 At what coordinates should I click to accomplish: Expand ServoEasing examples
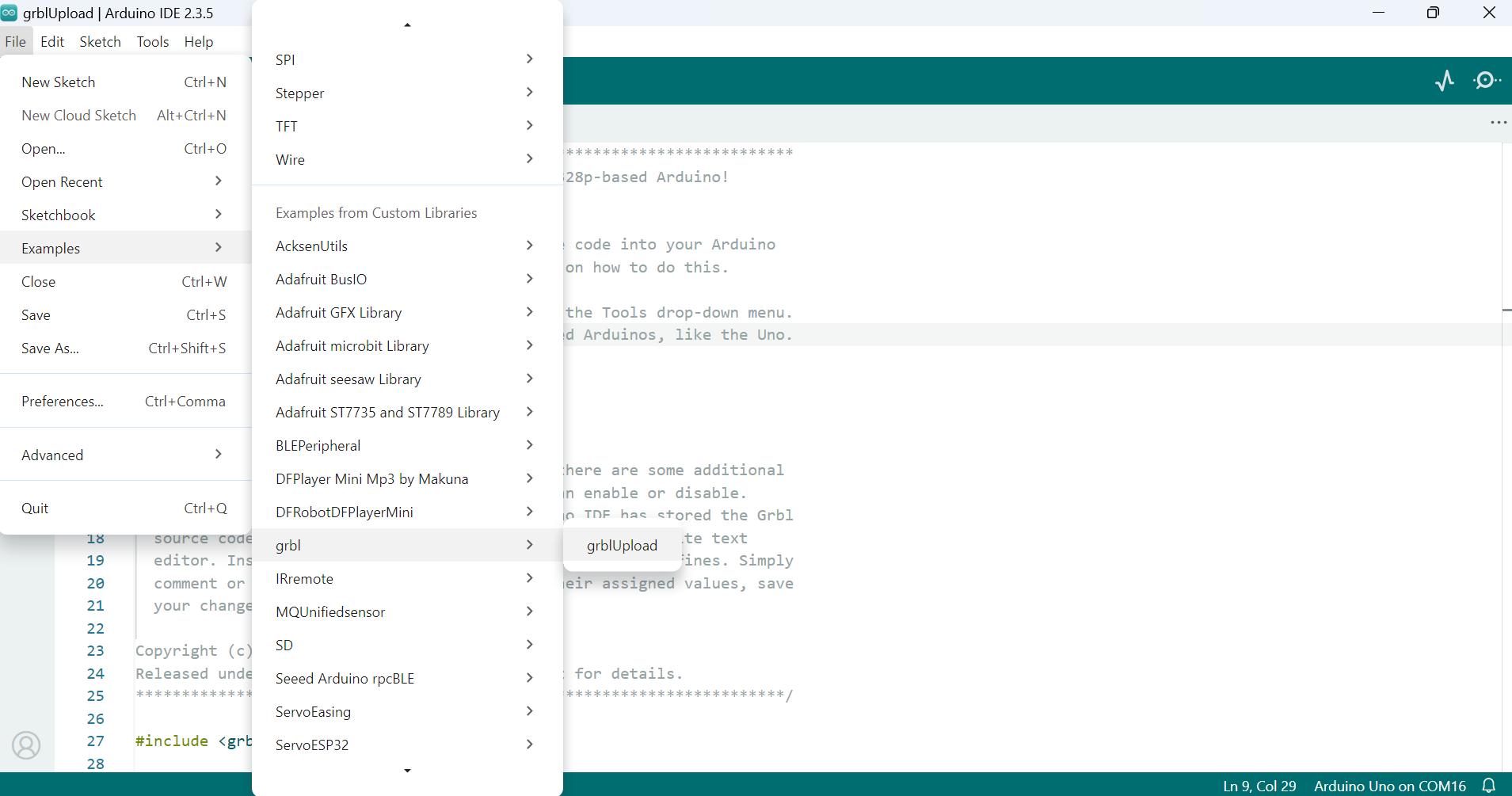click(407, 712)
